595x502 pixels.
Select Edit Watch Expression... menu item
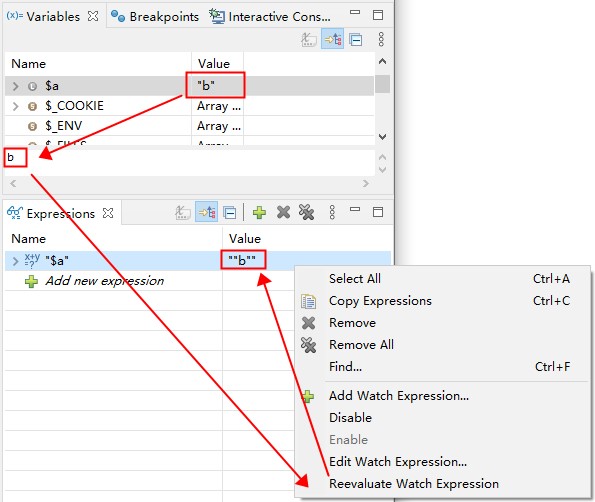coord(398,462)
